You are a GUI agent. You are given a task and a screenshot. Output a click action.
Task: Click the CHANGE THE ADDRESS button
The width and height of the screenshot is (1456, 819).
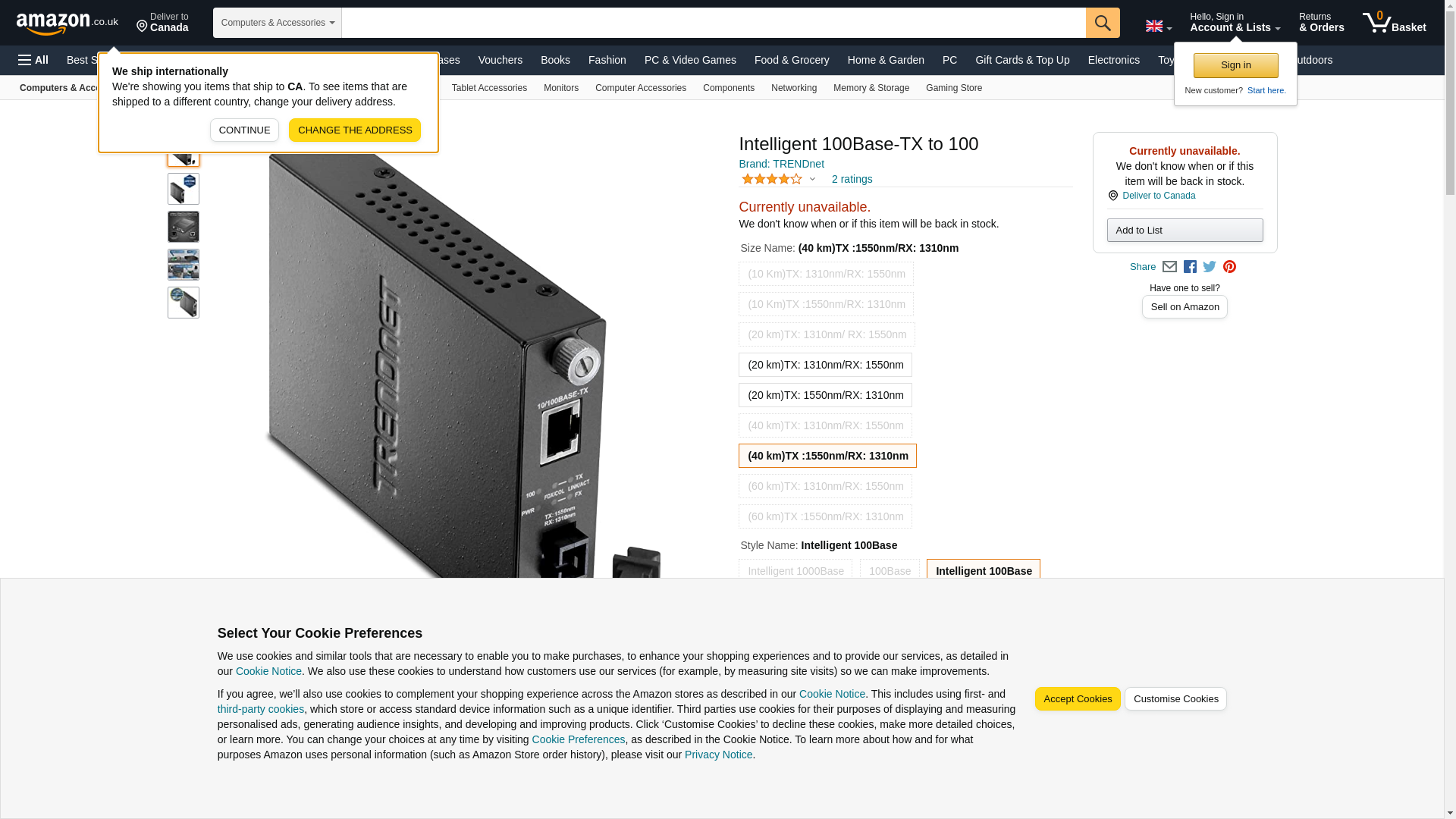click(x=355, y=130)
